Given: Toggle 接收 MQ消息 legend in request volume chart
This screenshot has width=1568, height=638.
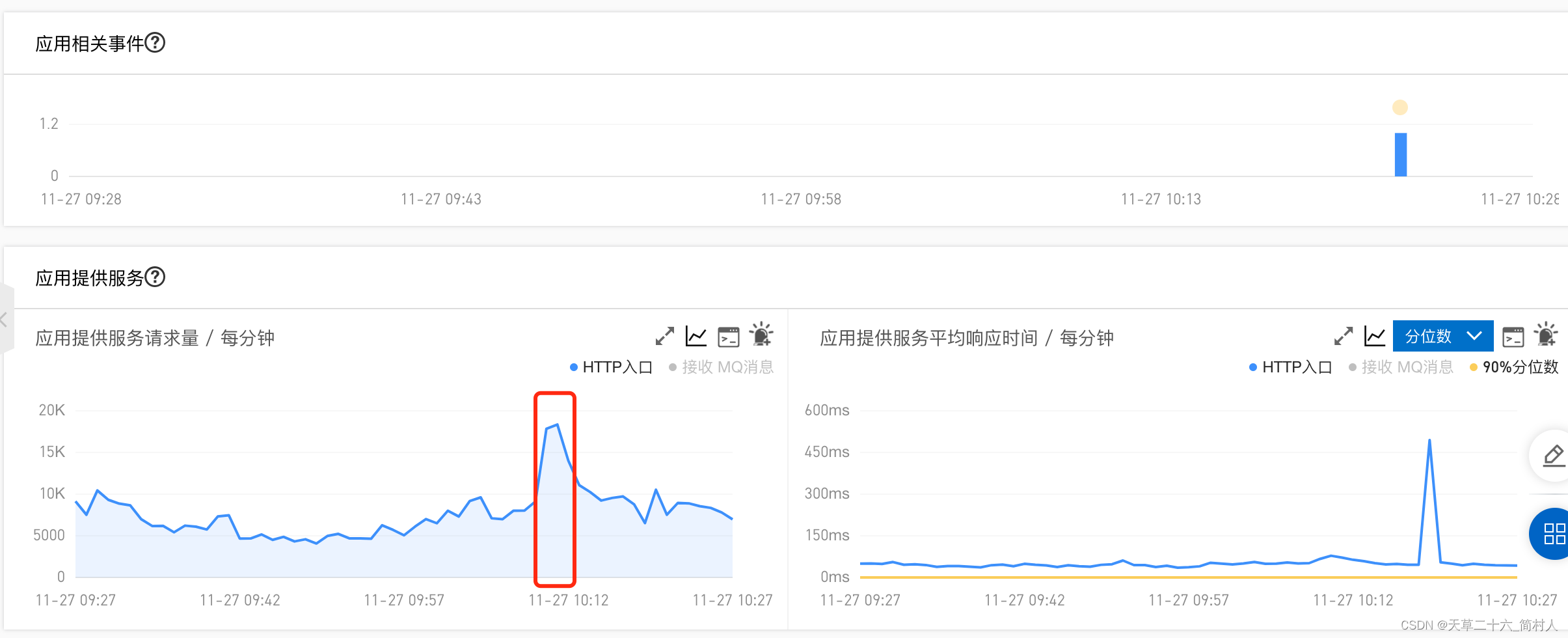Looking at the screenshot, I should tap(721, 367).
